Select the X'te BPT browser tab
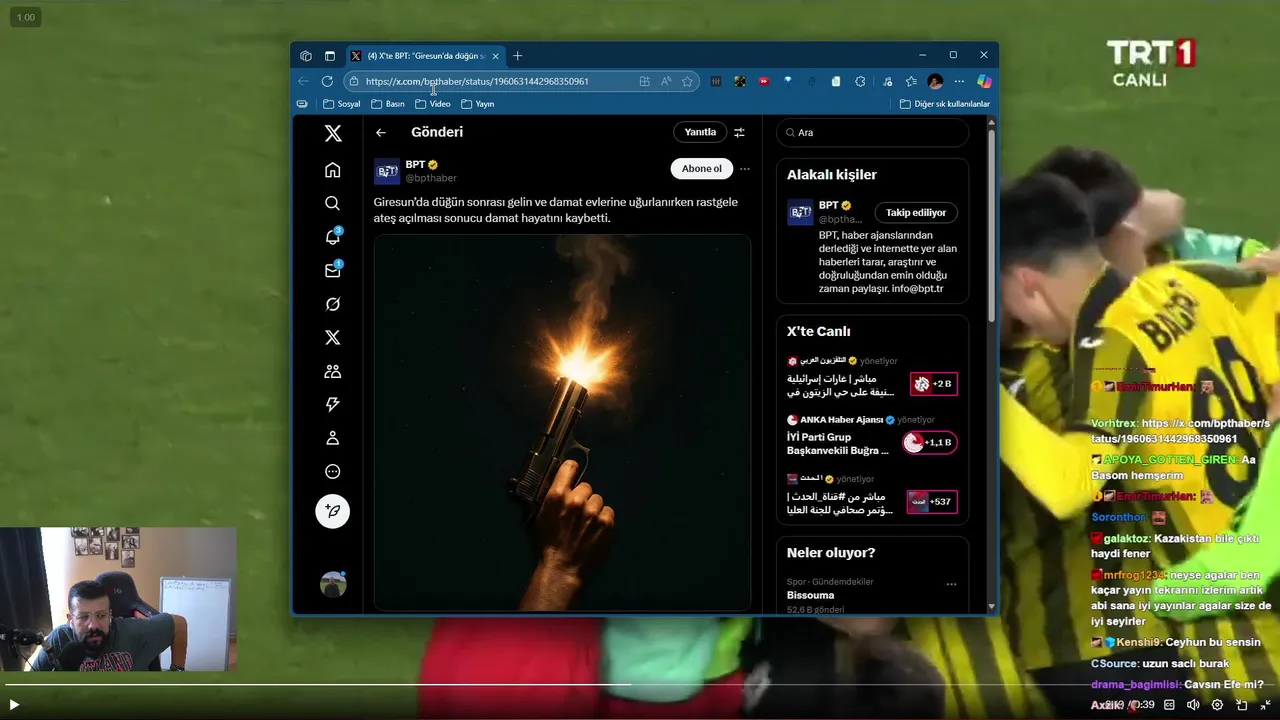The height and width of the screenshot is (720, 1280). 425,56
